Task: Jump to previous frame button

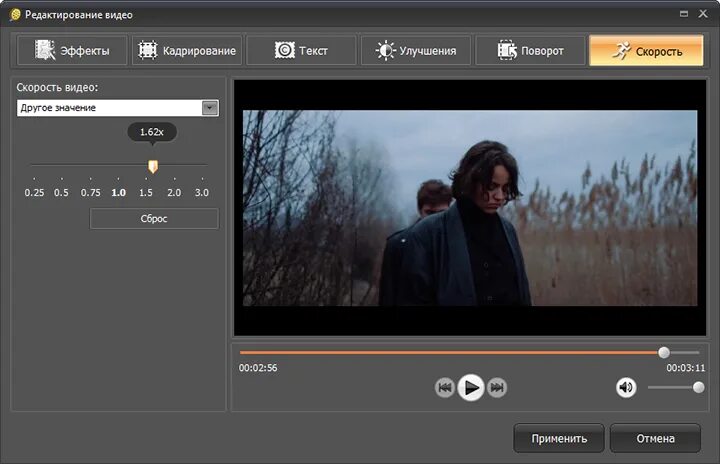Action: 444,388
